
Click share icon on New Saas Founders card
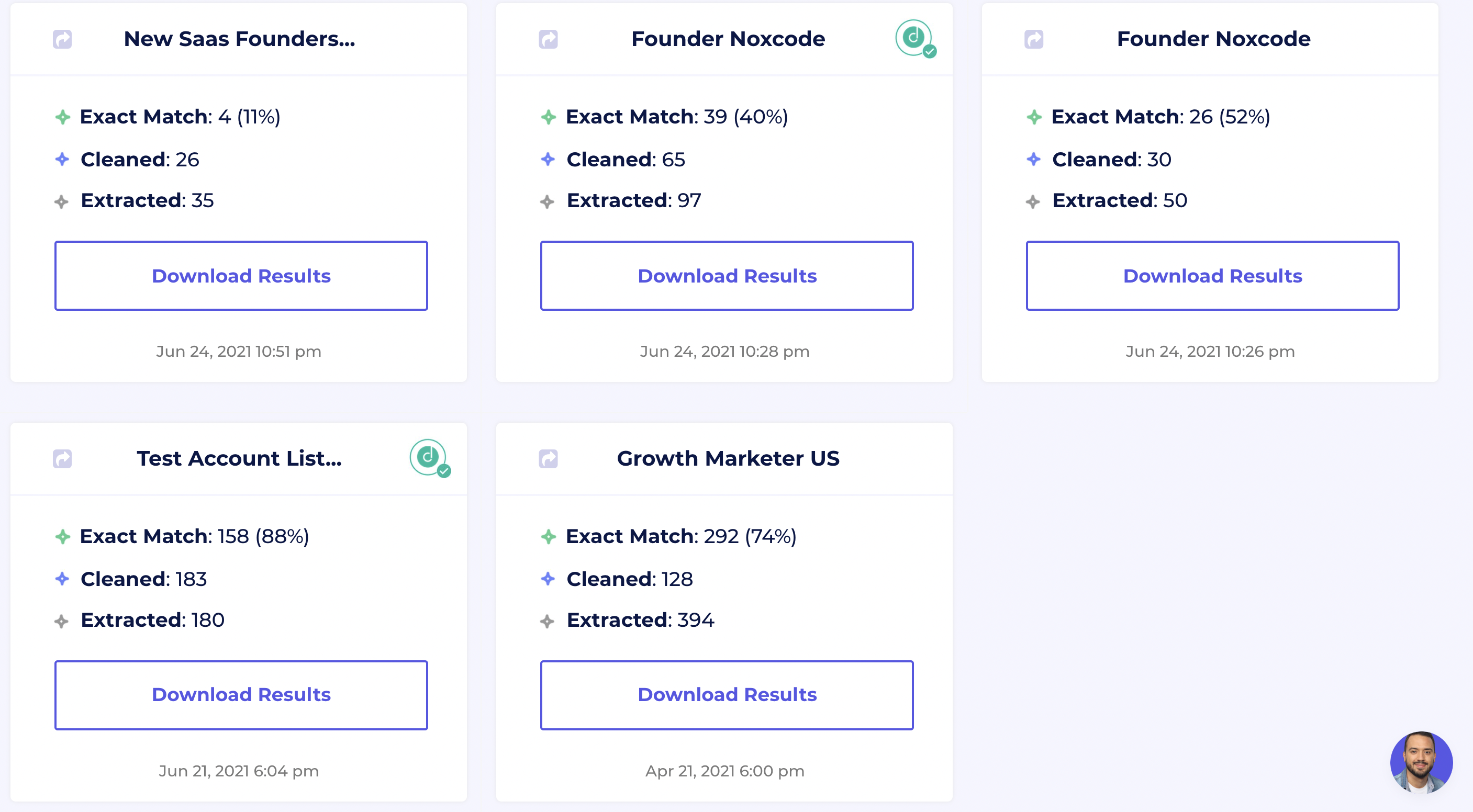[62, 39]
